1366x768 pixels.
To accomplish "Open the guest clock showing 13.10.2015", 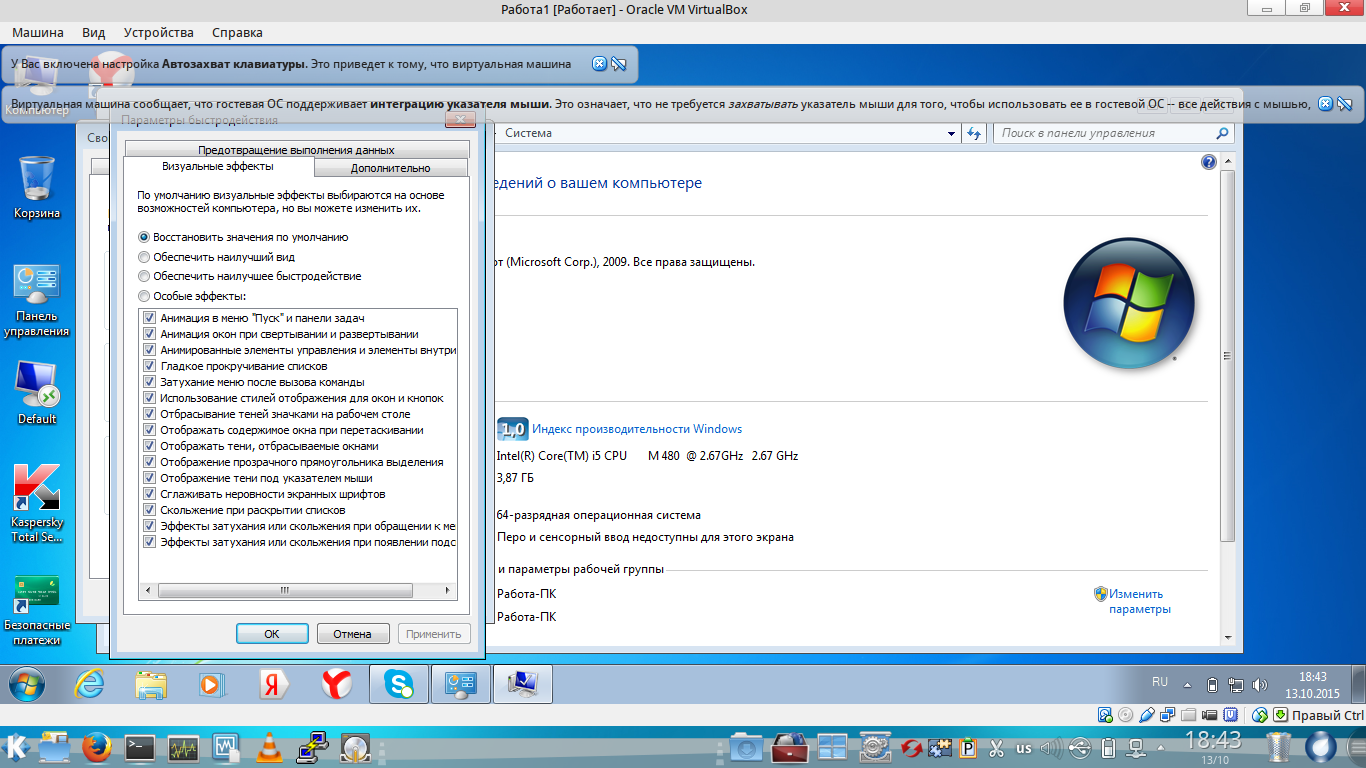I will pyautogui.click(x=1312, y=685).
